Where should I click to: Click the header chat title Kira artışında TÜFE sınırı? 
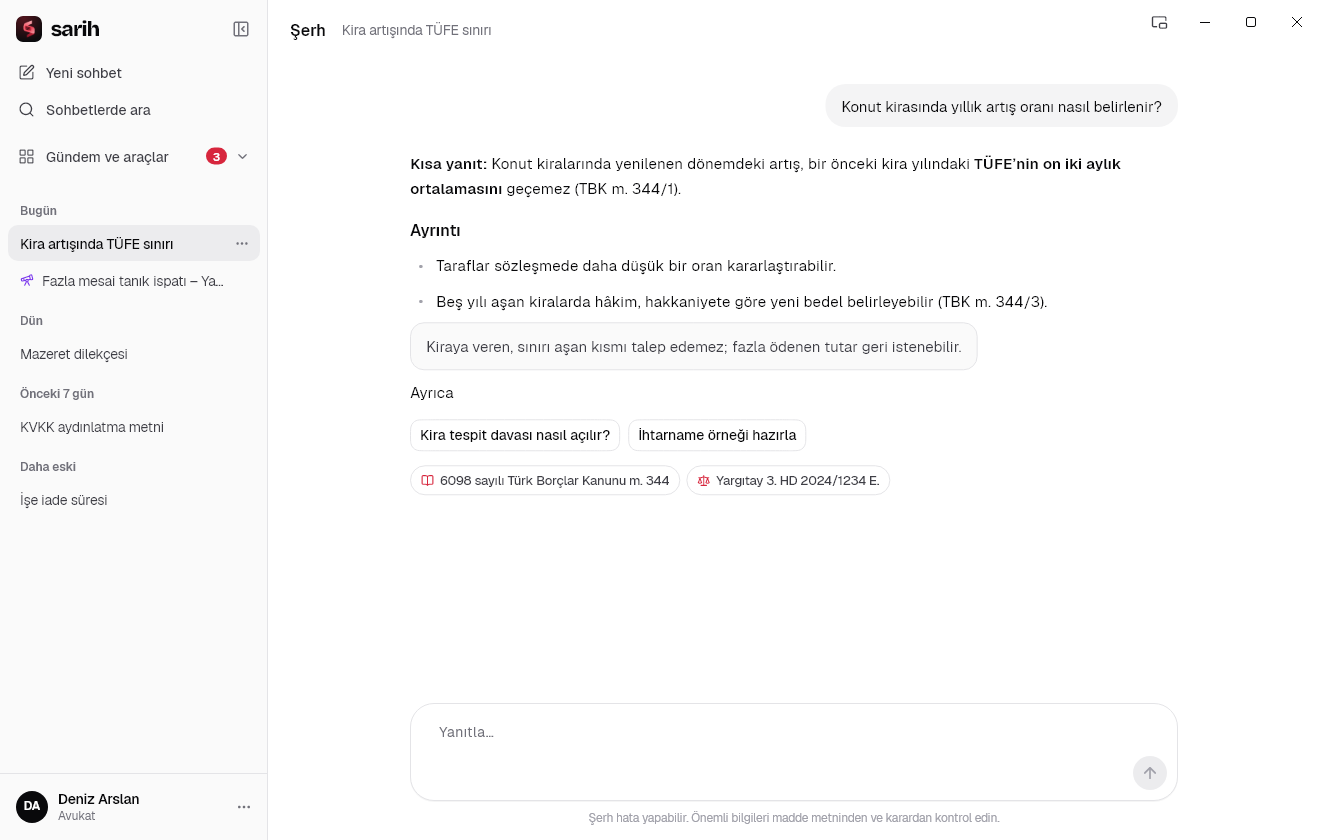pyautogui.click(x=417, y=30)
